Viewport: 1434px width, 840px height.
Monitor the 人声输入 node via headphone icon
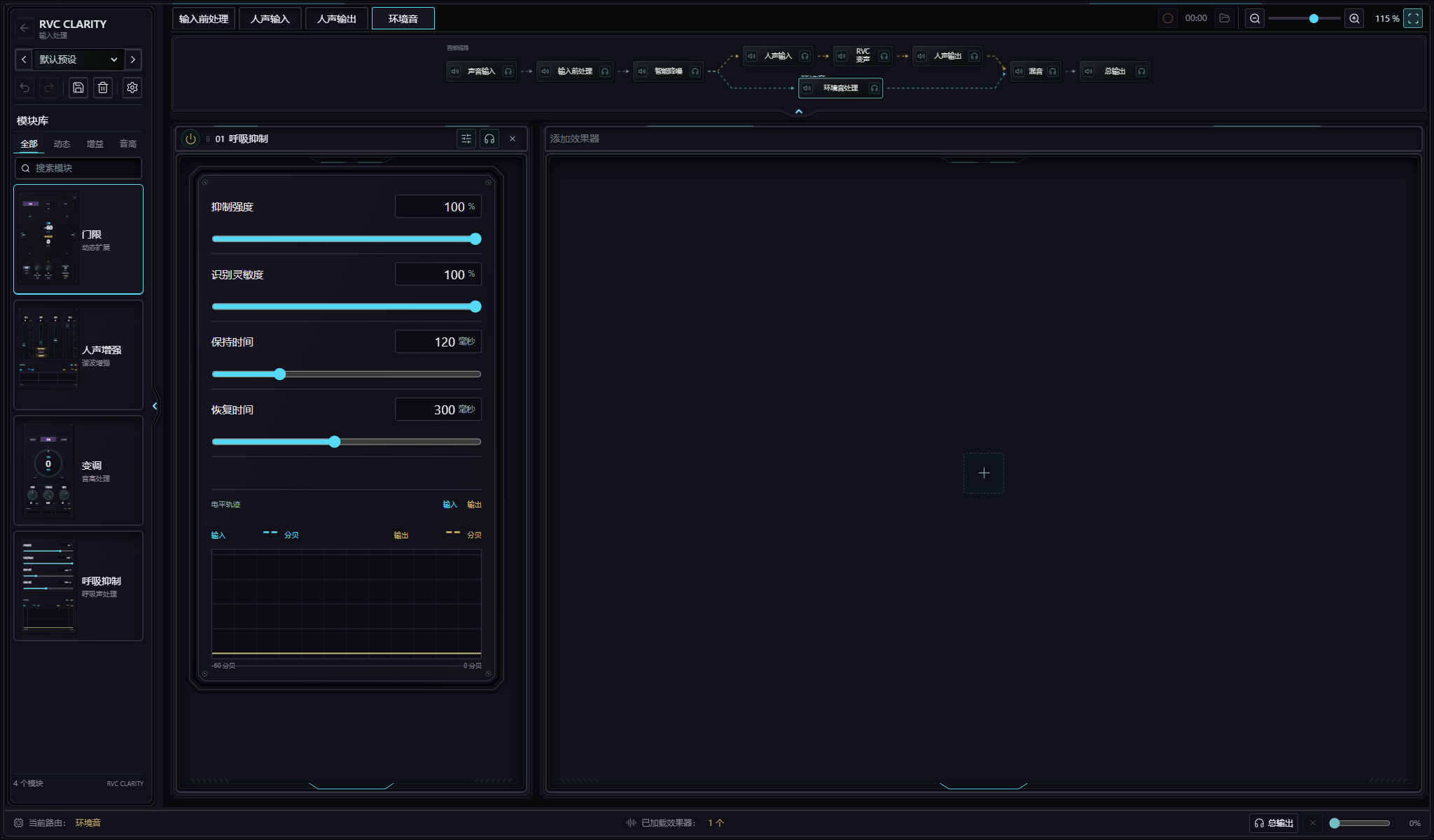[805, 56]
